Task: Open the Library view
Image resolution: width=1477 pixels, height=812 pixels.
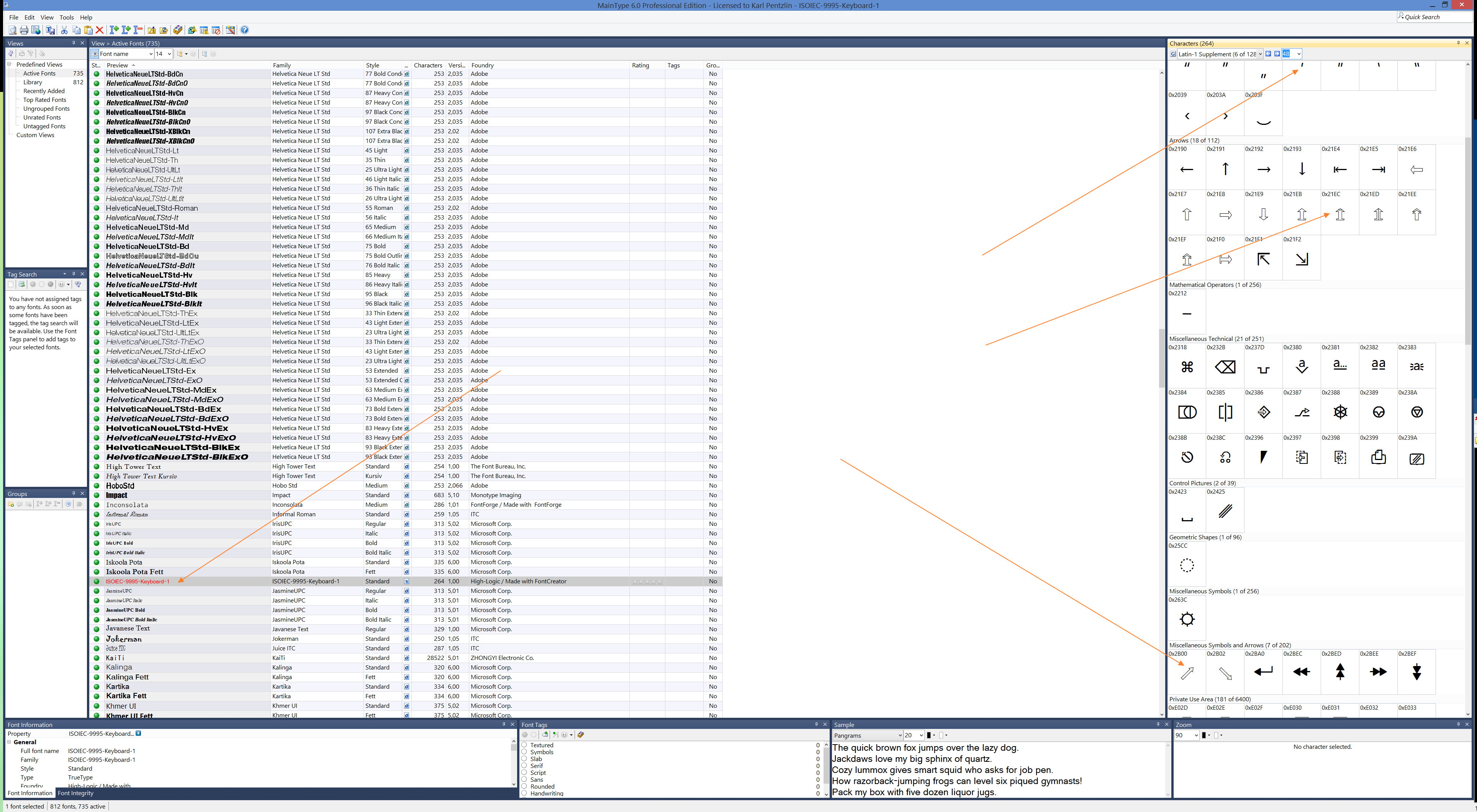Action: coord(33,82)
